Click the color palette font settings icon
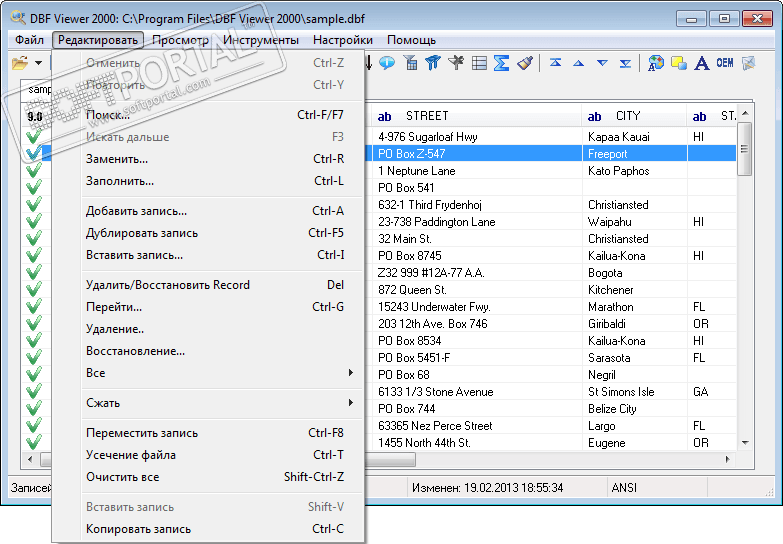 (656, 63)
